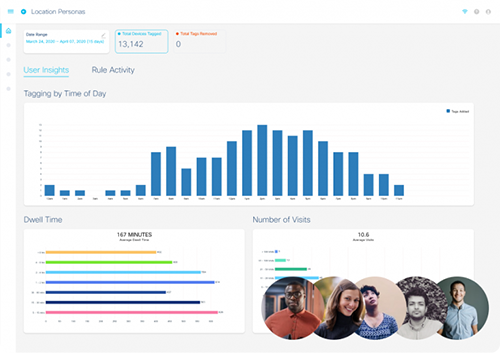Open the bottom-most gray sidebar dot item
This screenshot has height=362, width=500.
point(9,89)
